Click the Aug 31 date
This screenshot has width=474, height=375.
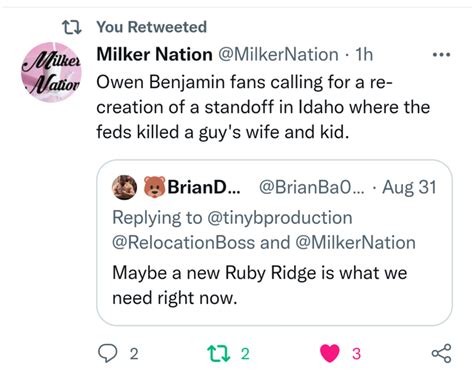[x=409, y=187]
